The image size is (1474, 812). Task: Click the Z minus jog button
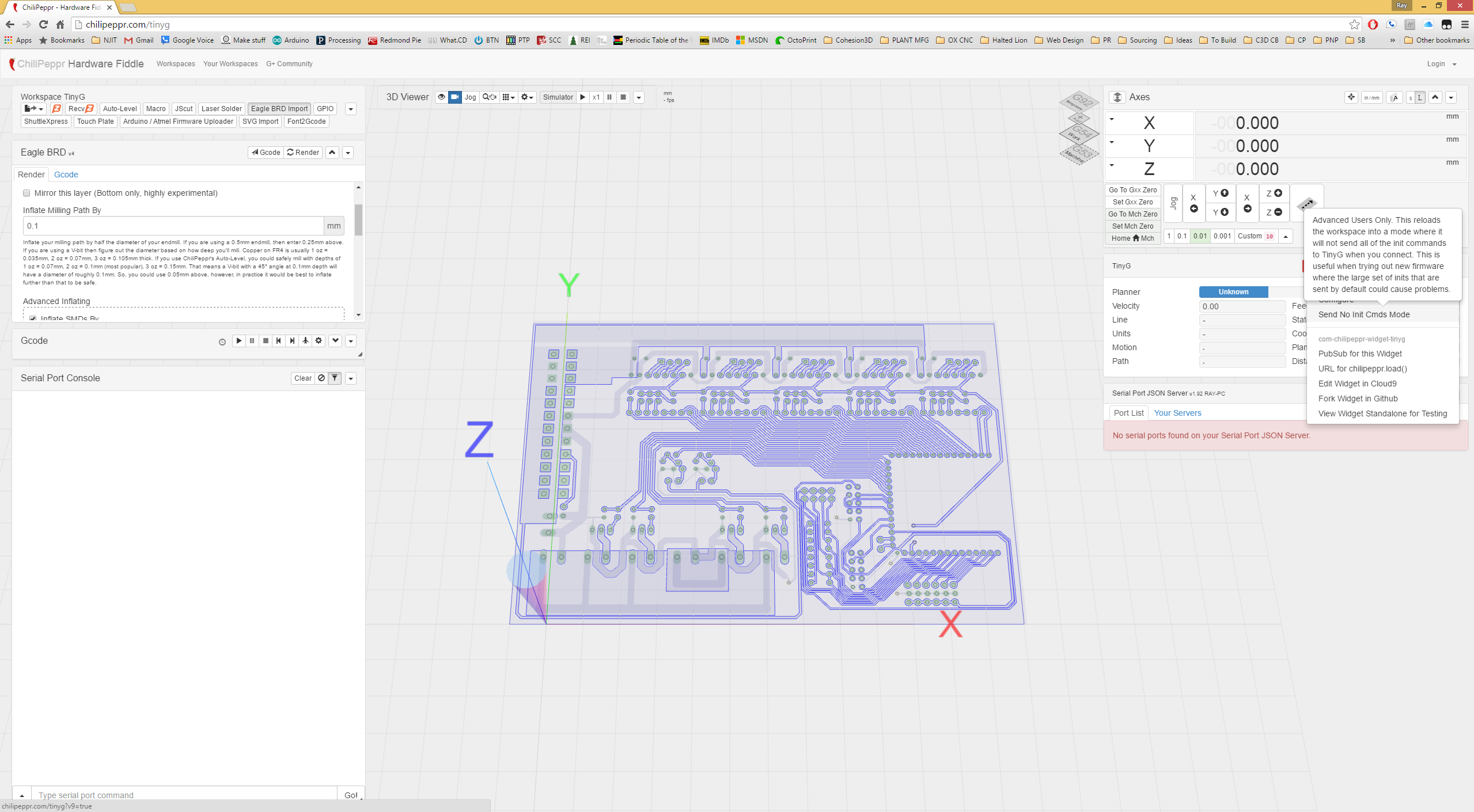pyautogui.click(x=1274, y=213)
